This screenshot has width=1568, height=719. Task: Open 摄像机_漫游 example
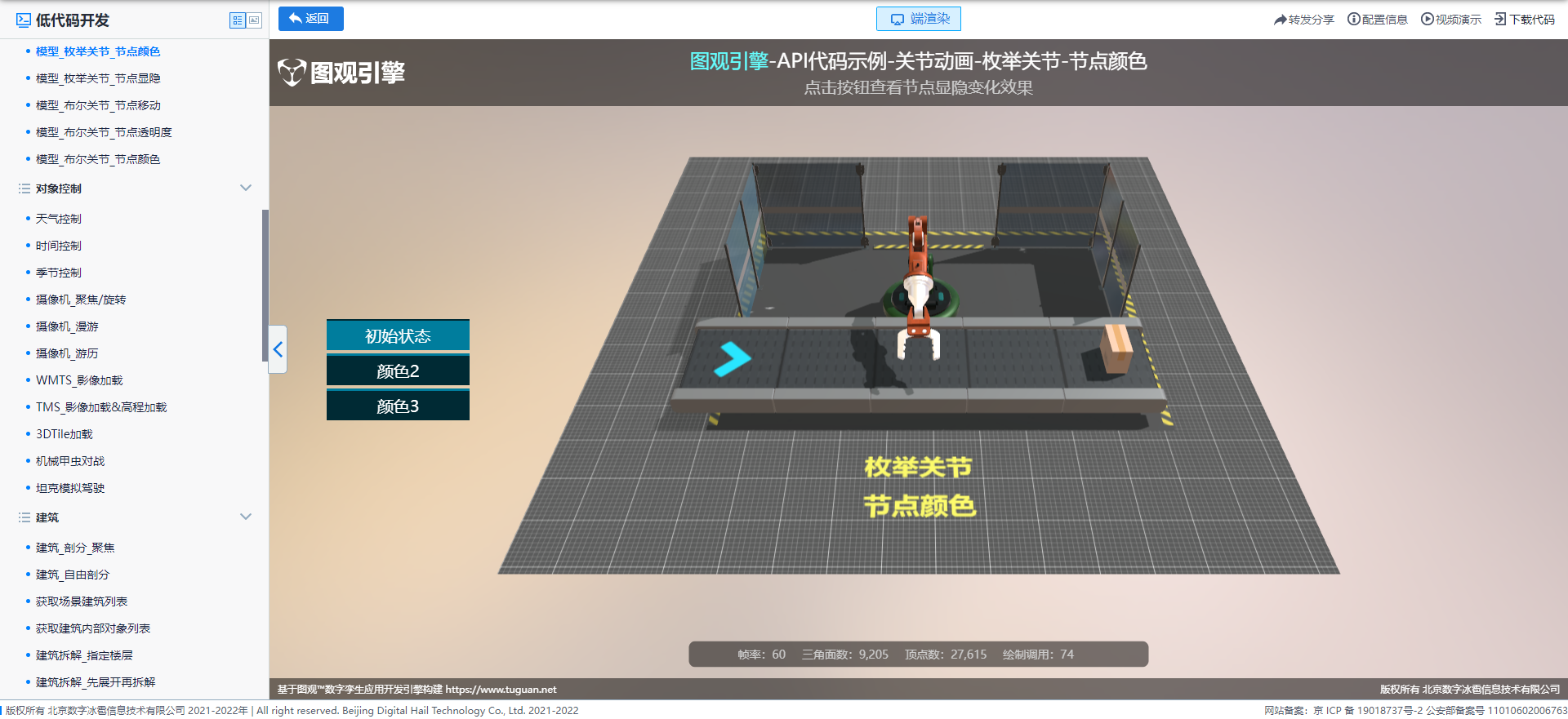[x=67, y=326]
